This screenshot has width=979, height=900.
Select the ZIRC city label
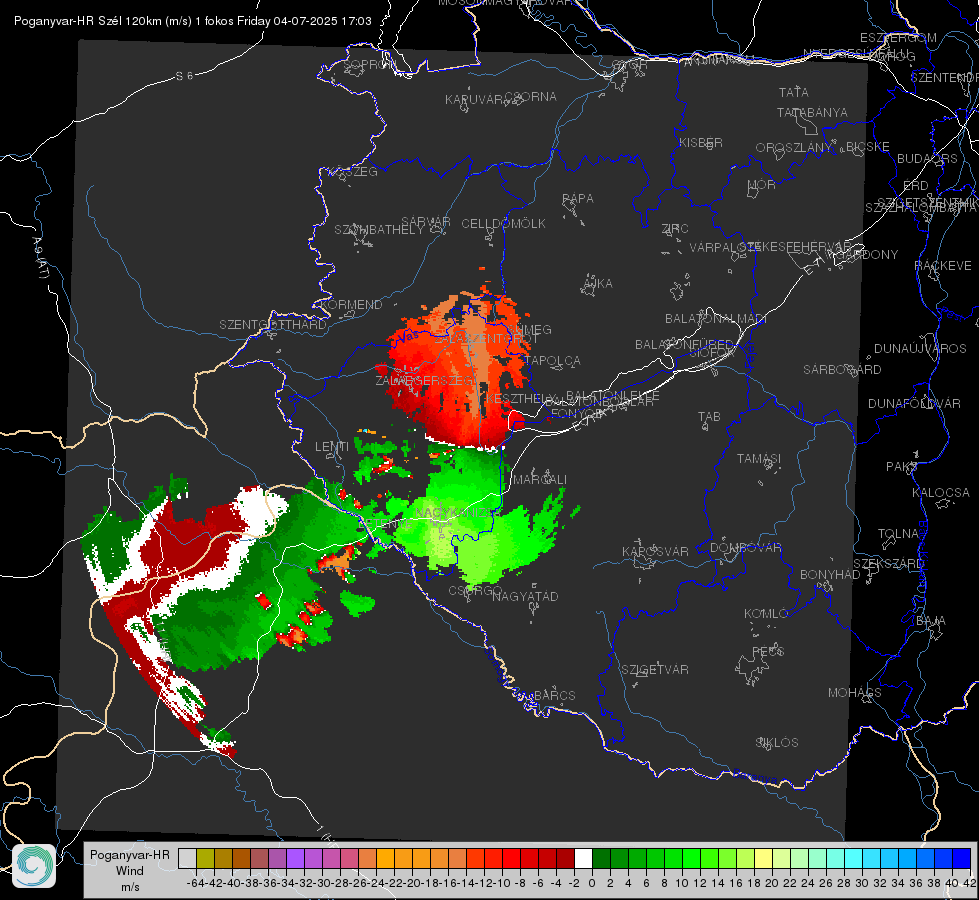[x=675, y=229]
